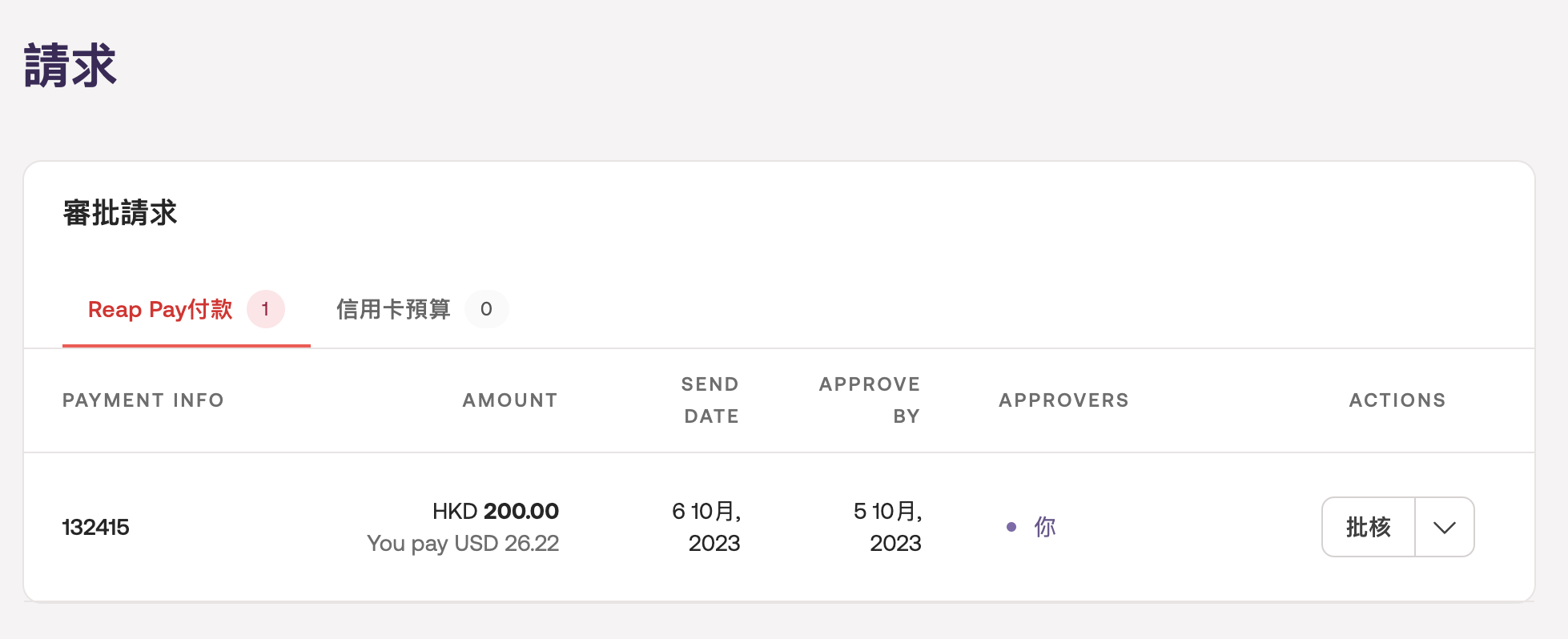Click the You pay USD 26.22 text
1568x639 pixels.
point(463,543)
